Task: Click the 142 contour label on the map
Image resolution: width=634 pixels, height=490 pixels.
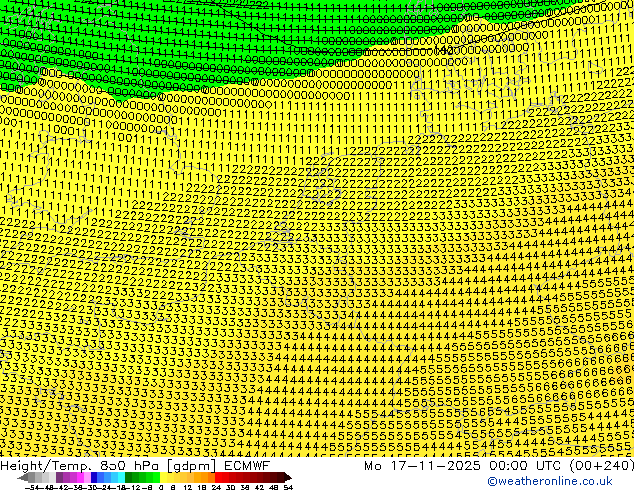Action: (444, 51)
